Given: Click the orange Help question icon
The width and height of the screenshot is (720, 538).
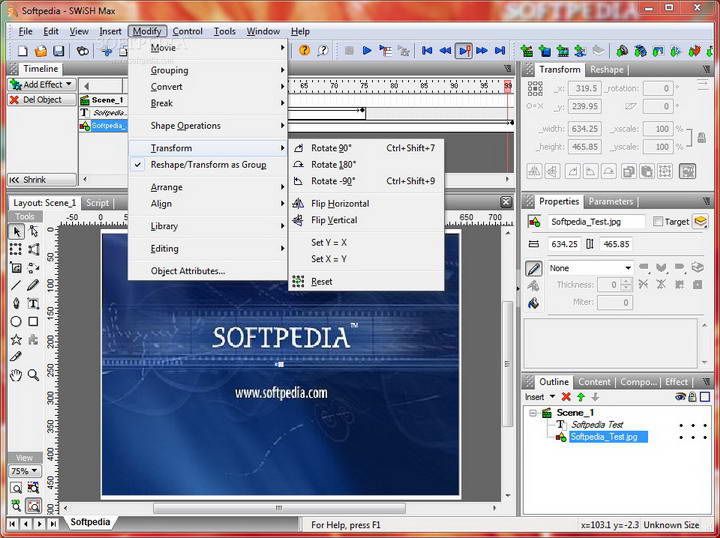Looking at the screenshot, I should tap(304, 50).
